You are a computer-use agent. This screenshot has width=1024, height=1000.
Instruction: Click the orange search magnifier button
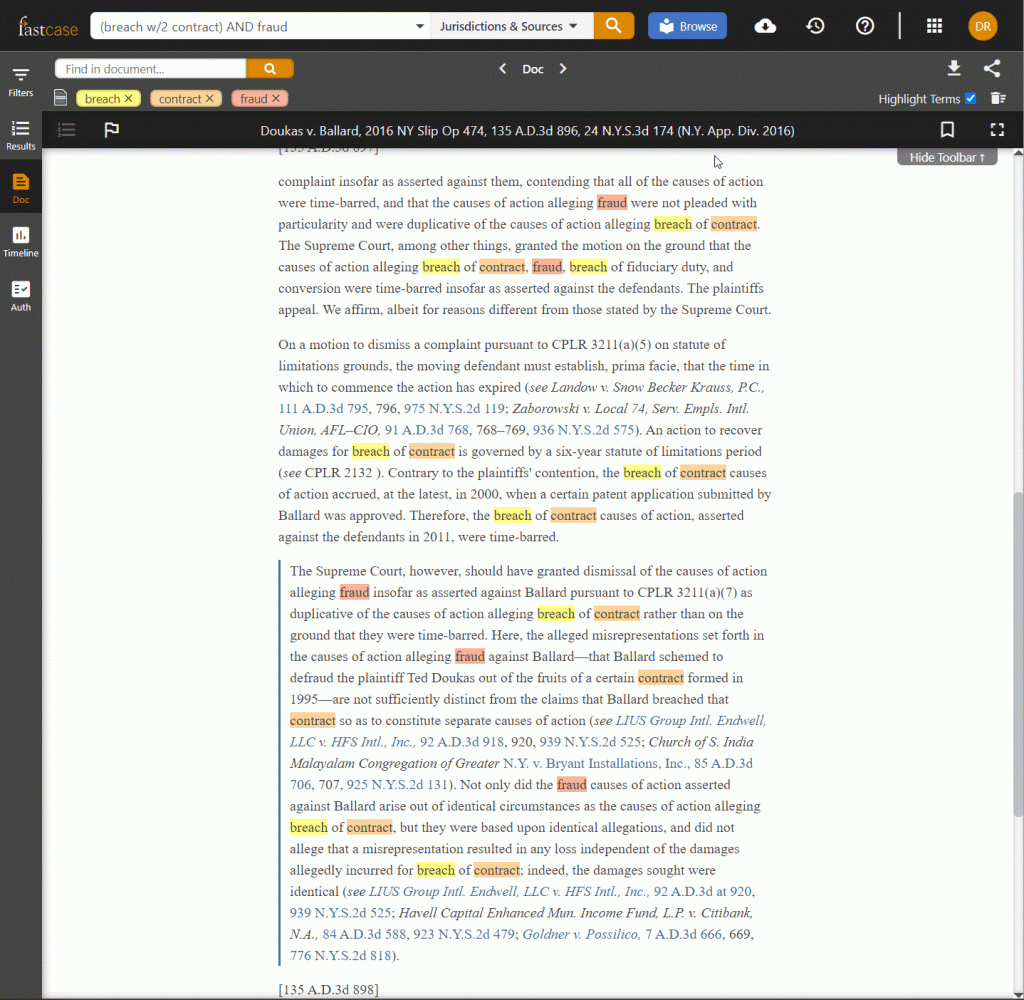click(x=614, y=26)
